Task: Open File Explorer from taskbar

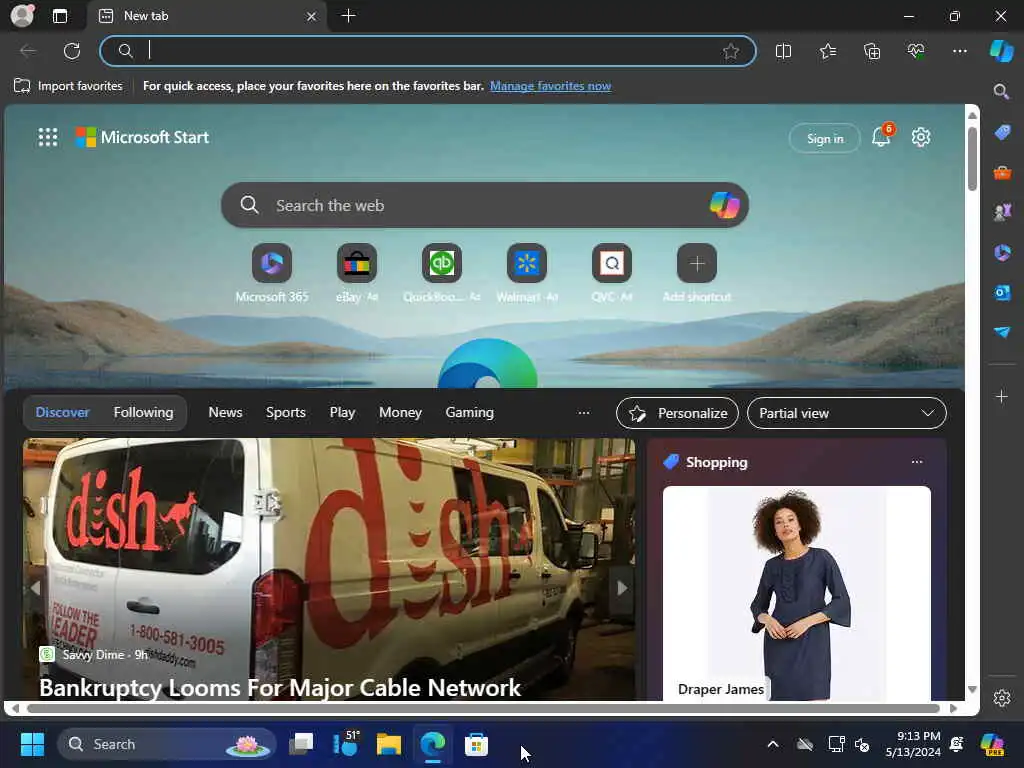Action: (389, 744)
